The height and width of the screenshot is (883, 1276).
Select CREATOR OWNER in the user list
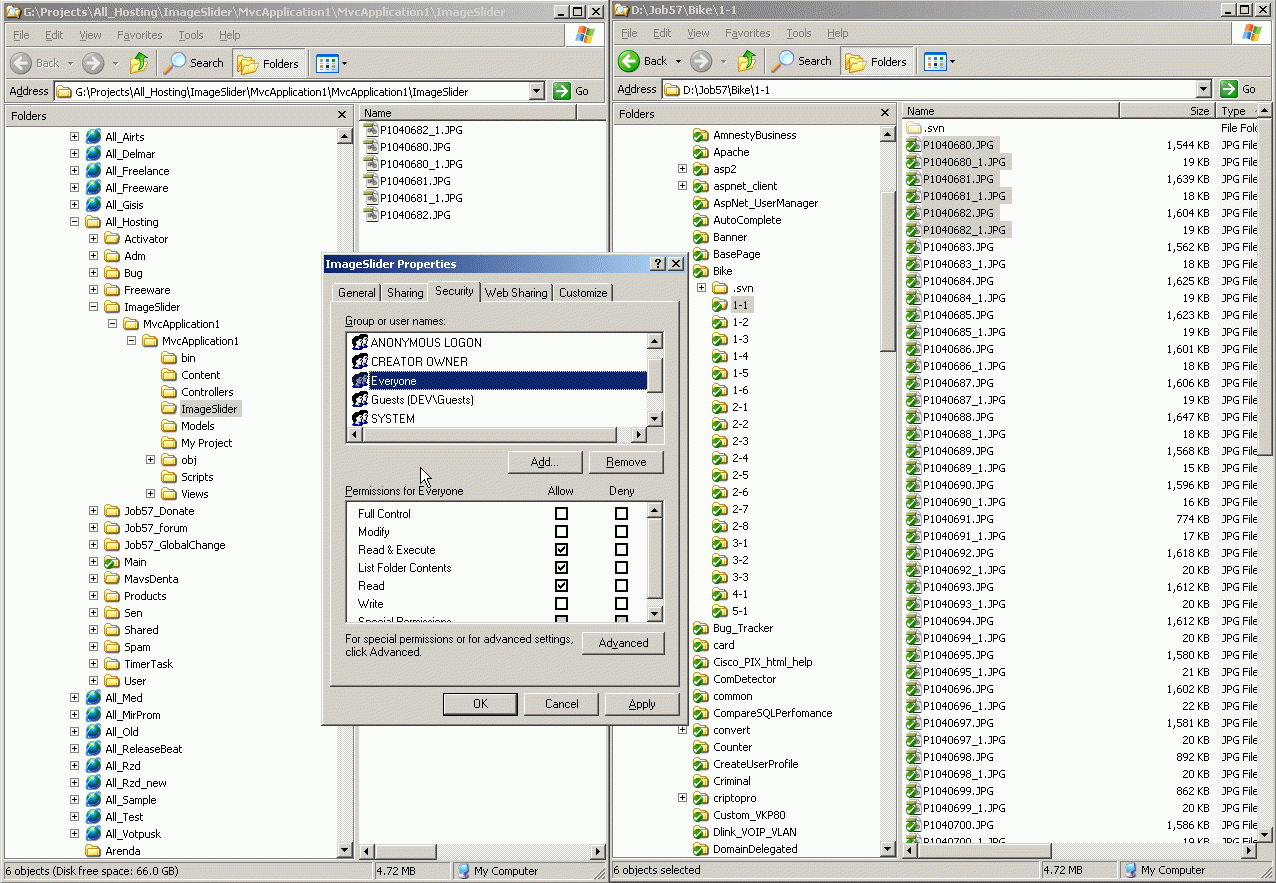pos(419,361)
